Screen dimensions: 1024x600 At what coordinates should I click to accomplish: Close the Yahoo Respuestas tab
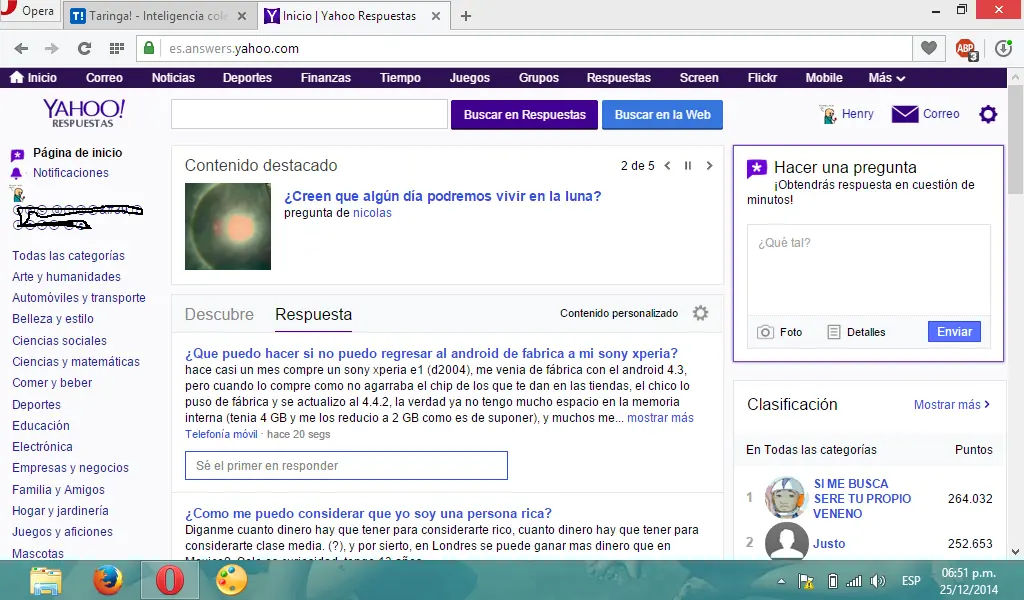(436, 16)
